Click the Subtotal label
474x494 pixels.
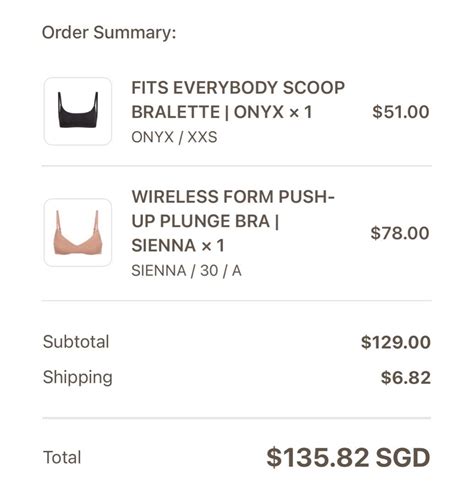tap(76, 342)
